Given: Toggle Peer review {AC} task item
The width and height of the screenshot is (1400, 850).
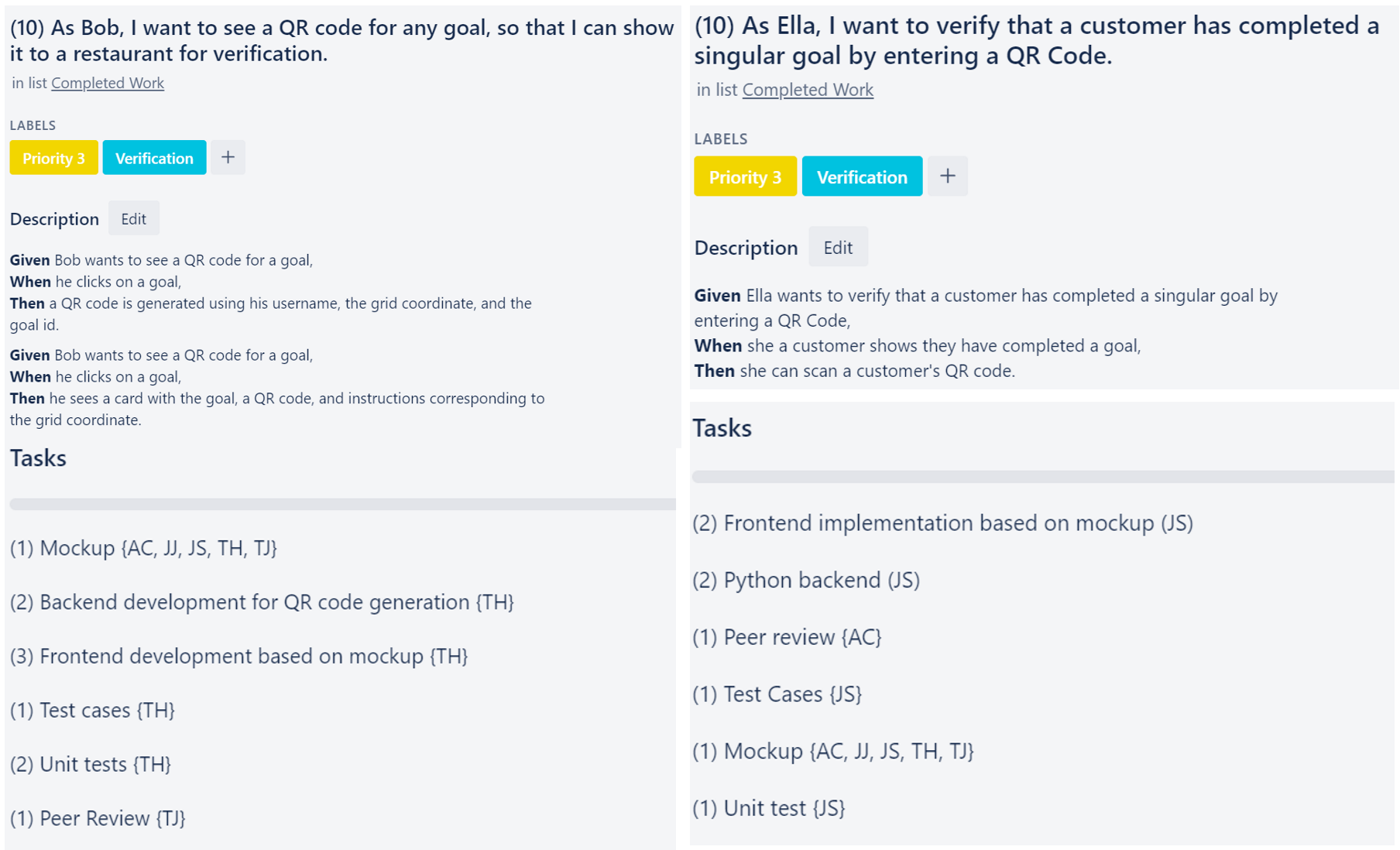Looking at the screenshot, I should coord(787,637).
